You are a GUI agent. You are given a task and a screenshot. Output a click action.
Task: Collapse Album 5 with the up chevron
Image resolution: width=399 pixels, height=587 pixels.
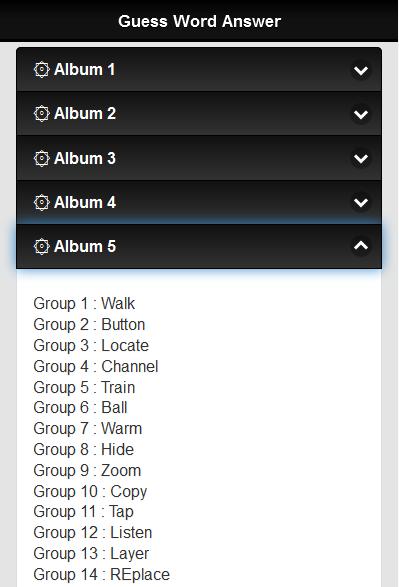pos(361,246)
